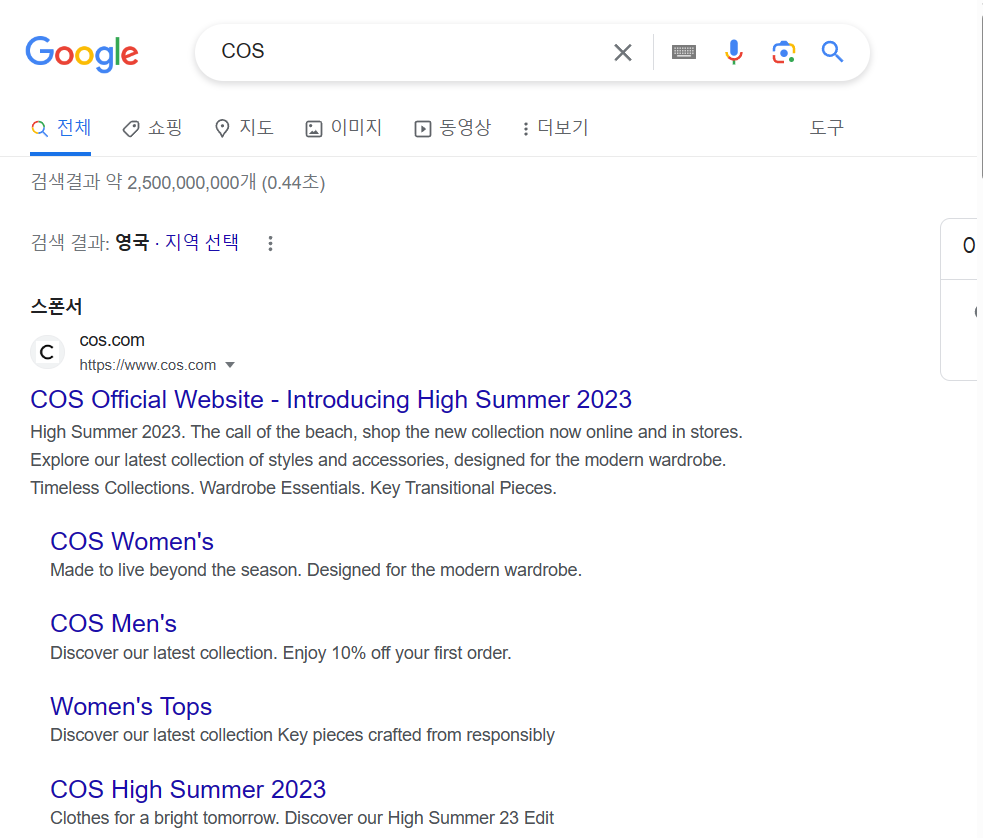This screenshot has width=983, height=838.
Task: Search by image with the camera lens icon
Action: point(784,52)
